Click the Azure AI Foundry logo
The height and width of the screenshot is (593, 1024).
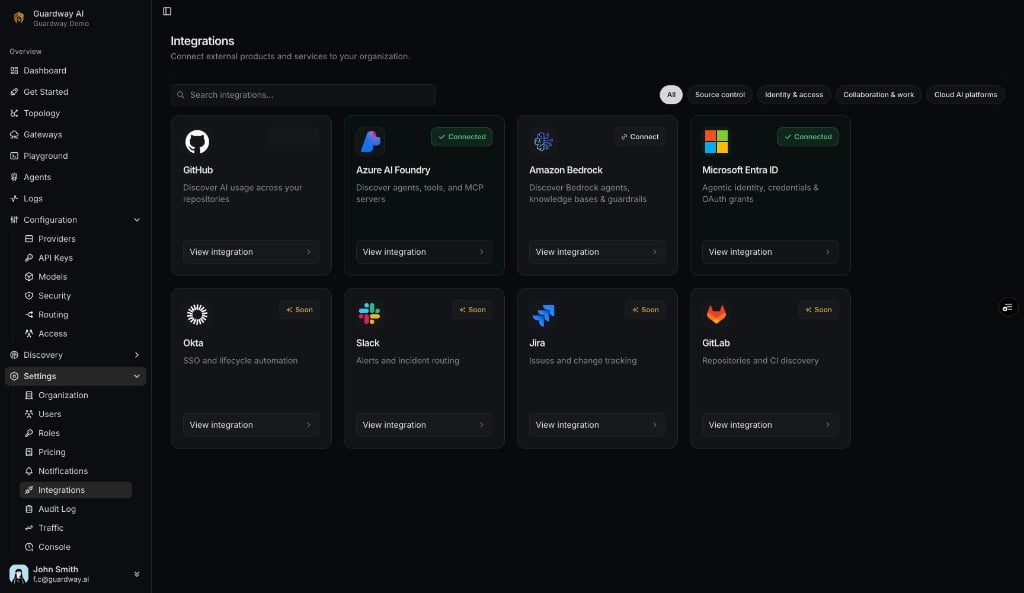(370, 141)
